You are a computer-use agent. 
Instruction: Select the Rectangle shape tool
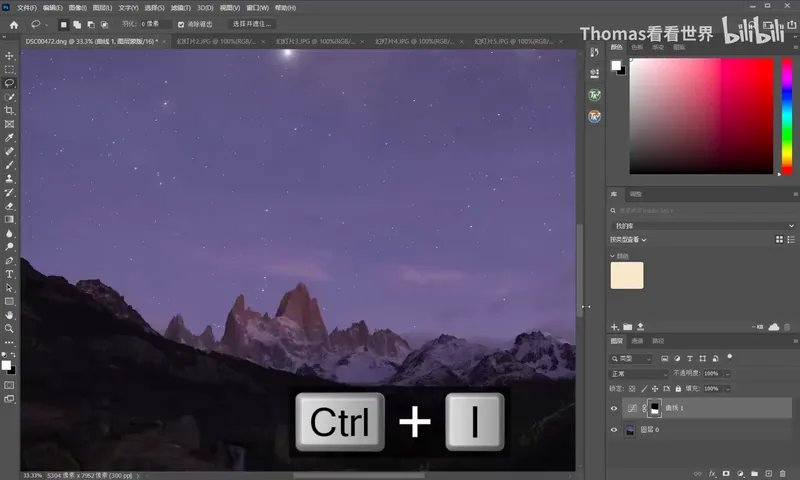click(x=9, y=301)
